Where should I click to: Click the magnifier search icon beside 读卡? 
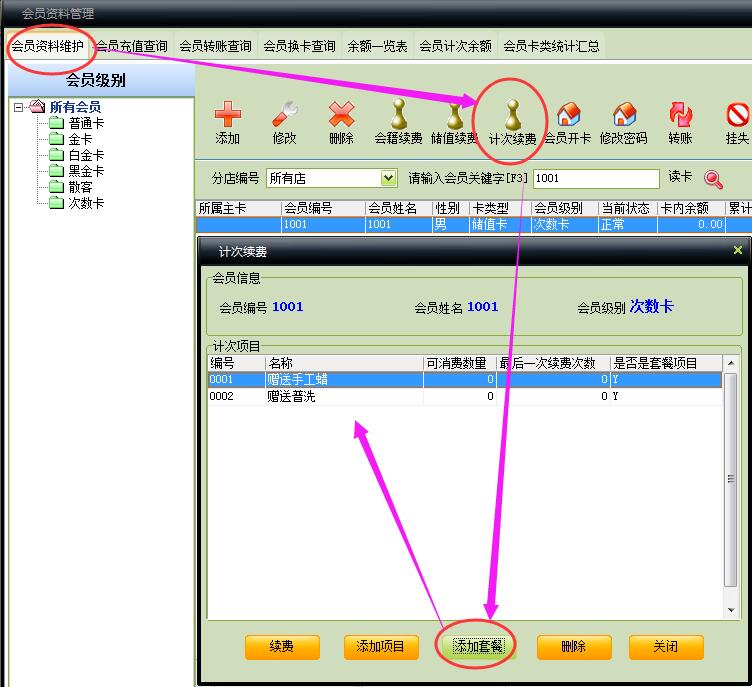713,179
